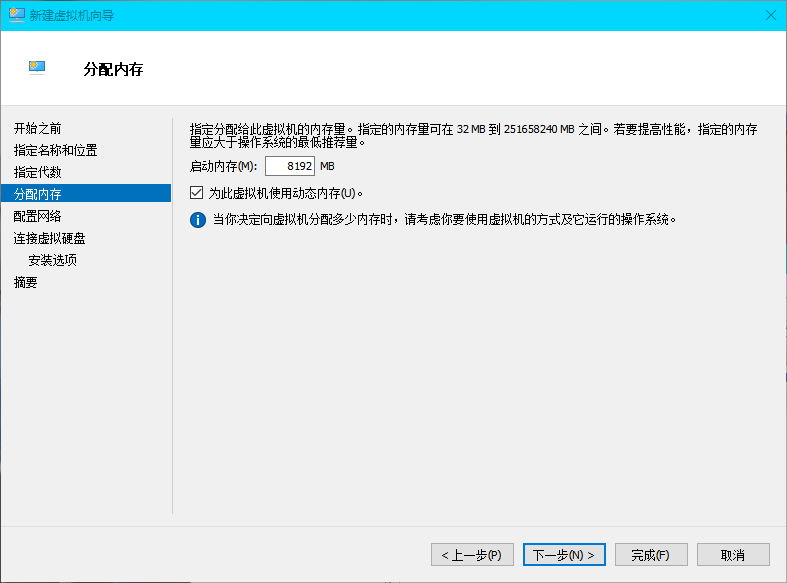Open the 指定代数 step
Screen dimensions: 787x583
click(x=38, y=172)
